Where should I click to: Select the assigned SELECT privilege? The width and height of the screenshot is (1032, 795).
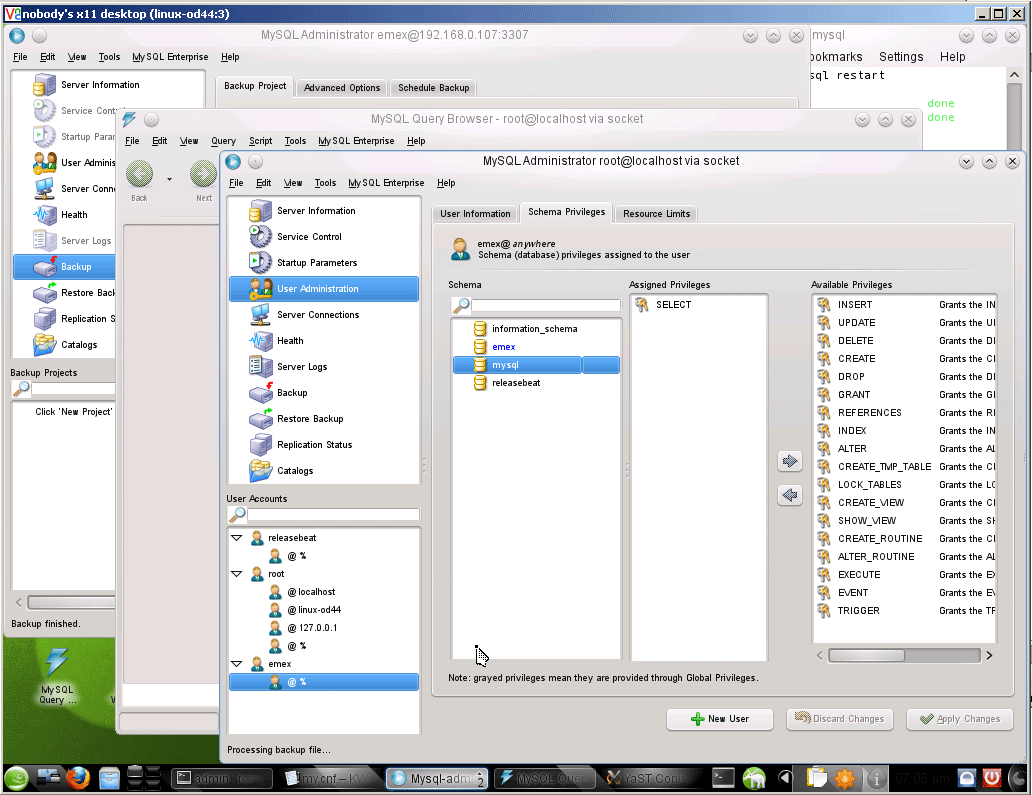(673, 305)
